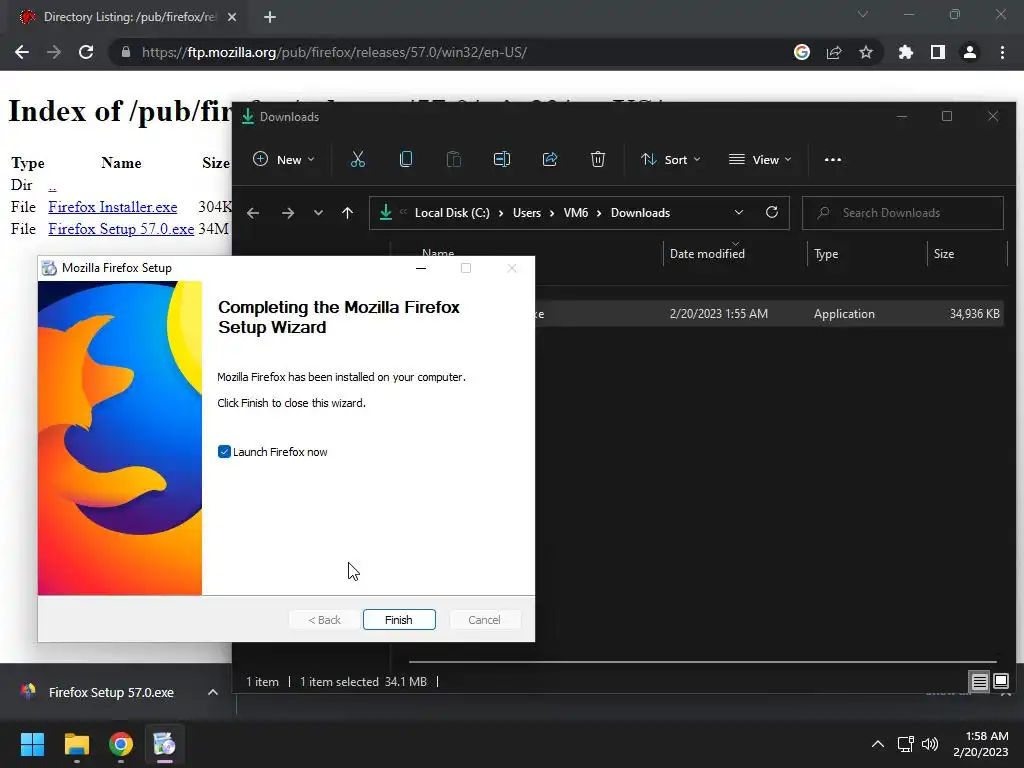Sort by Type column header
The width and height of the screenshot is (1024, 768).
click(x=867, y=254)
